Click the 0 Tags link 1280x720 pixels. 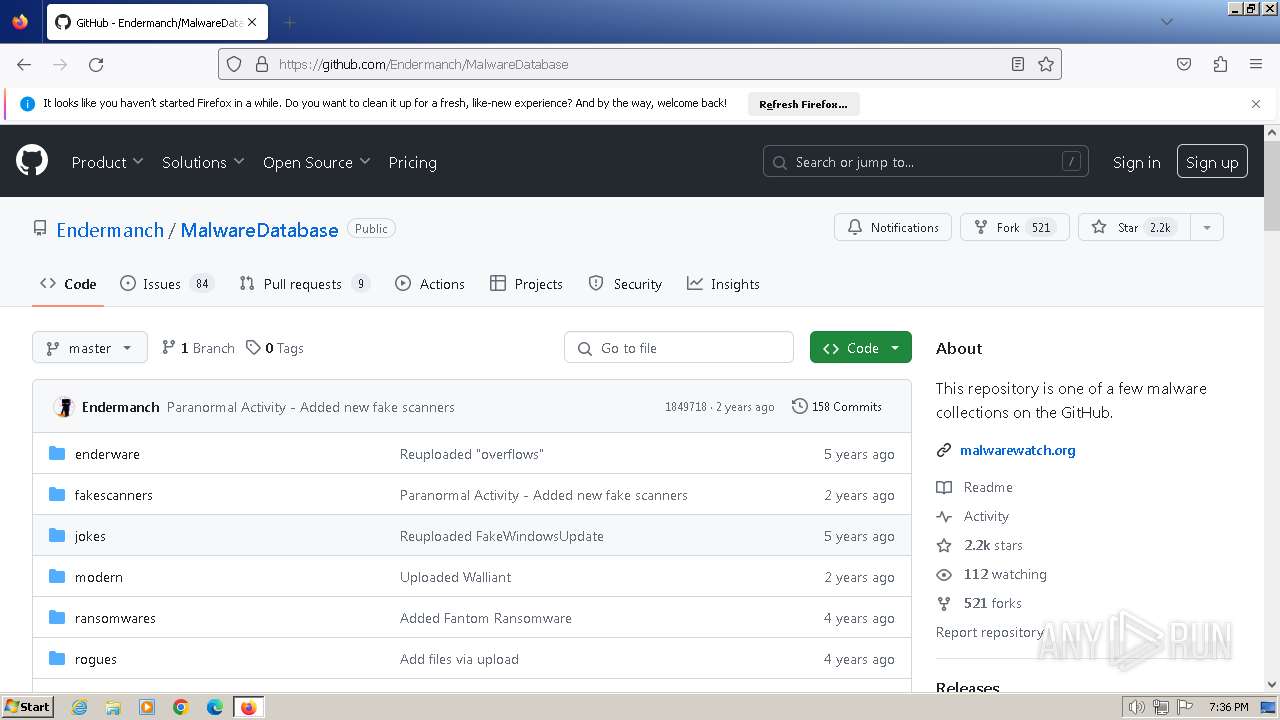tap(275, 348)
